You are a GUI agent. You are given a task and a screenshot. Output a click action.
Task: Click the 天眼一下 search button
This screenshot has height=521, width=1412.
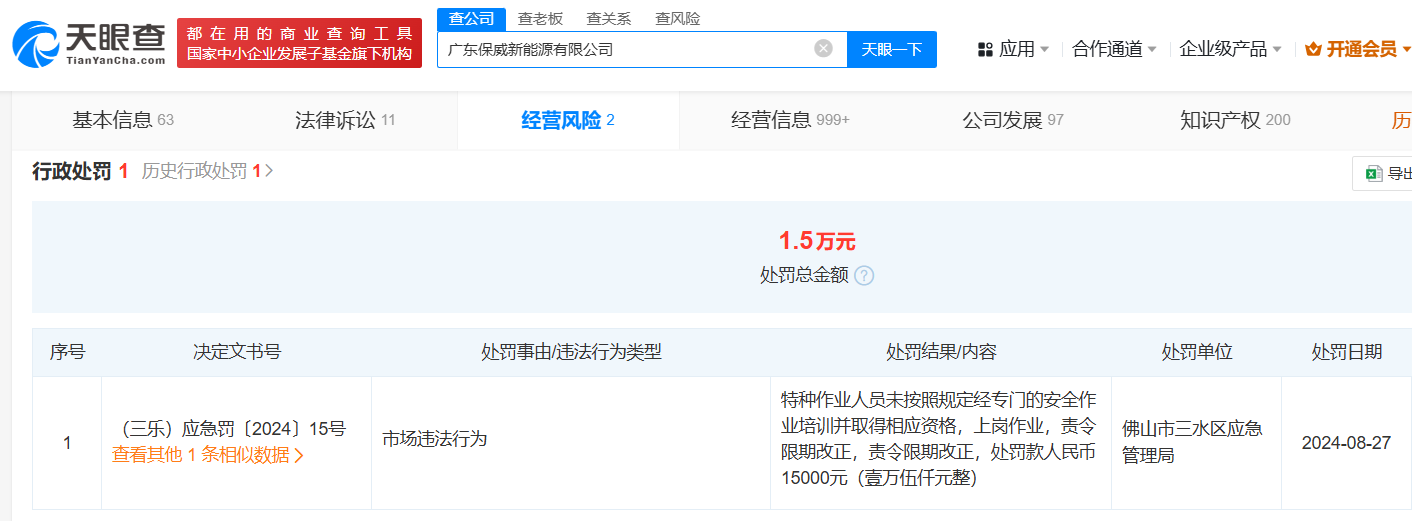[892, 49]
